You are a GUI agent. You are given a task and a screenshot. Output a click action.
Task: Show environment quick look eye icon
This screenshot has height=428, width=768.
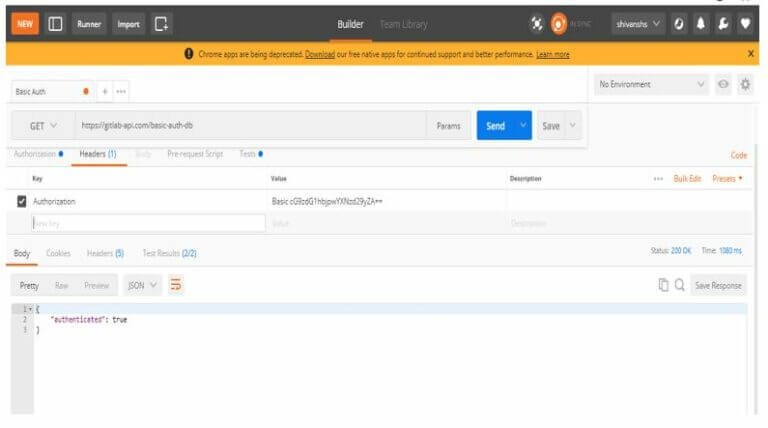click(x=723, y=84)
